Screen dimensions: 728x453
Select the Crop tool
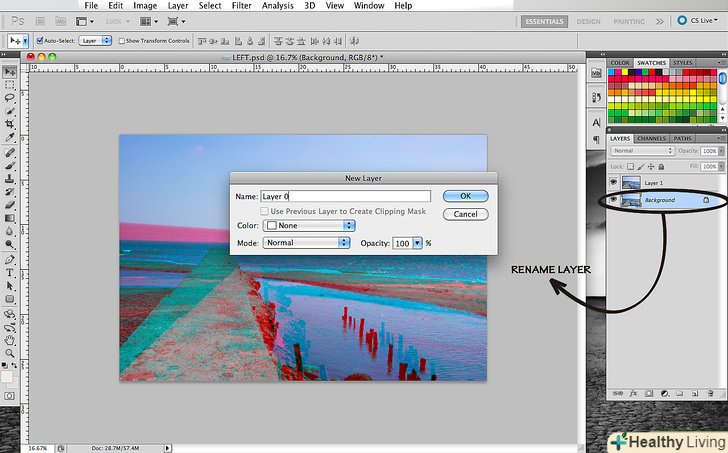[x=10, y=124]
